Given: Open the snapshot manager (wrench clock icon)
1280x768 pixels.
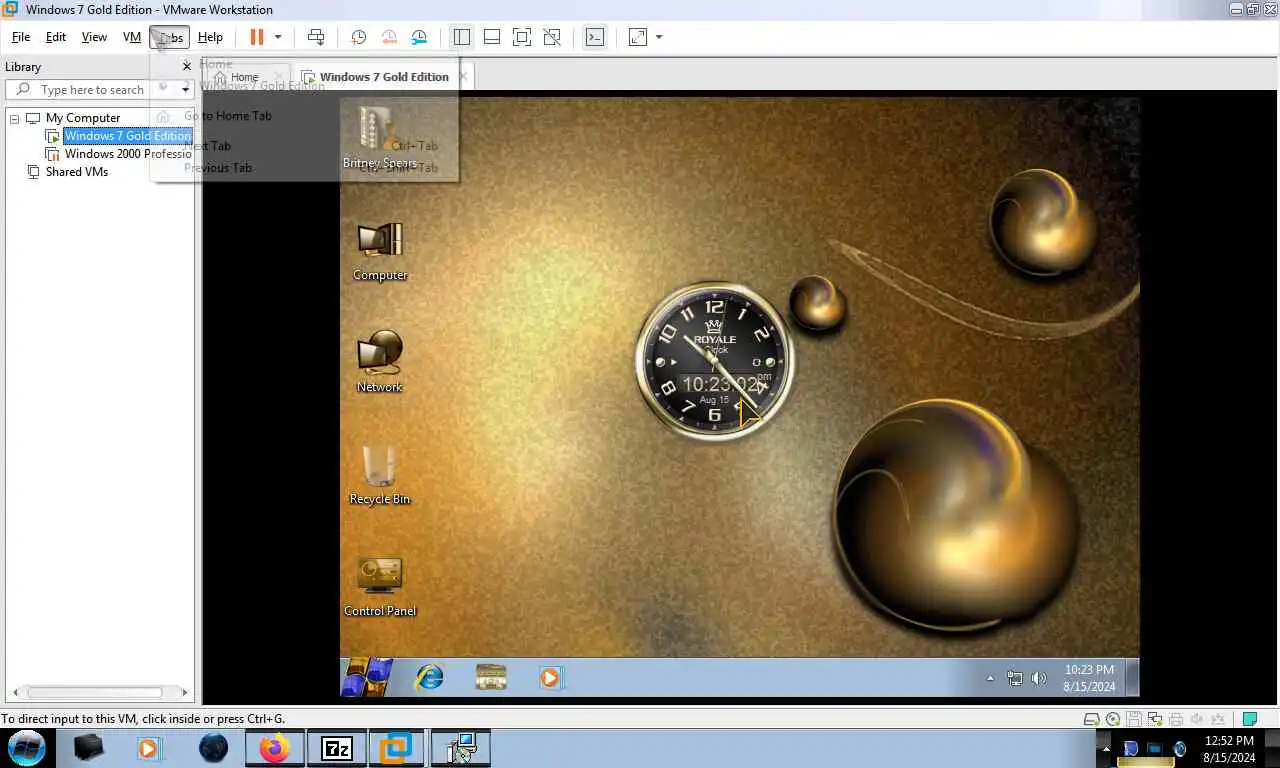Looking at the screenshot, I should [x=419, y=37].
